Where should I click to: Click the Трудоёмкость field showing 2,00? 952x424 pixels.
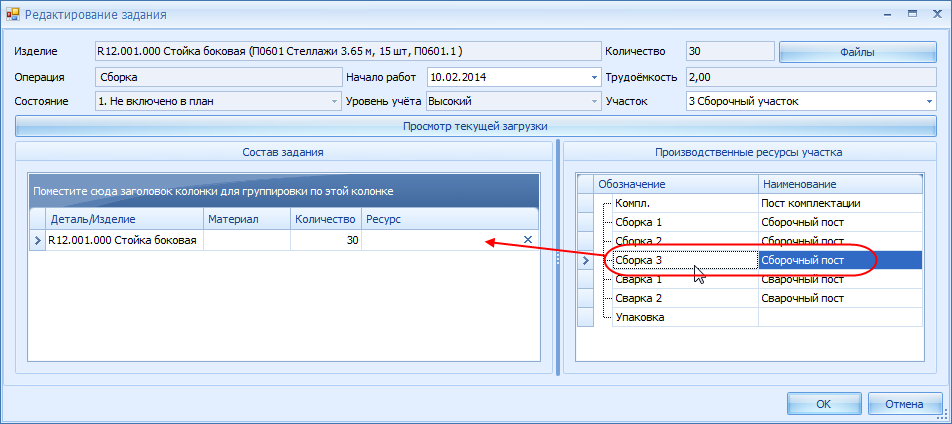point(811,78)
